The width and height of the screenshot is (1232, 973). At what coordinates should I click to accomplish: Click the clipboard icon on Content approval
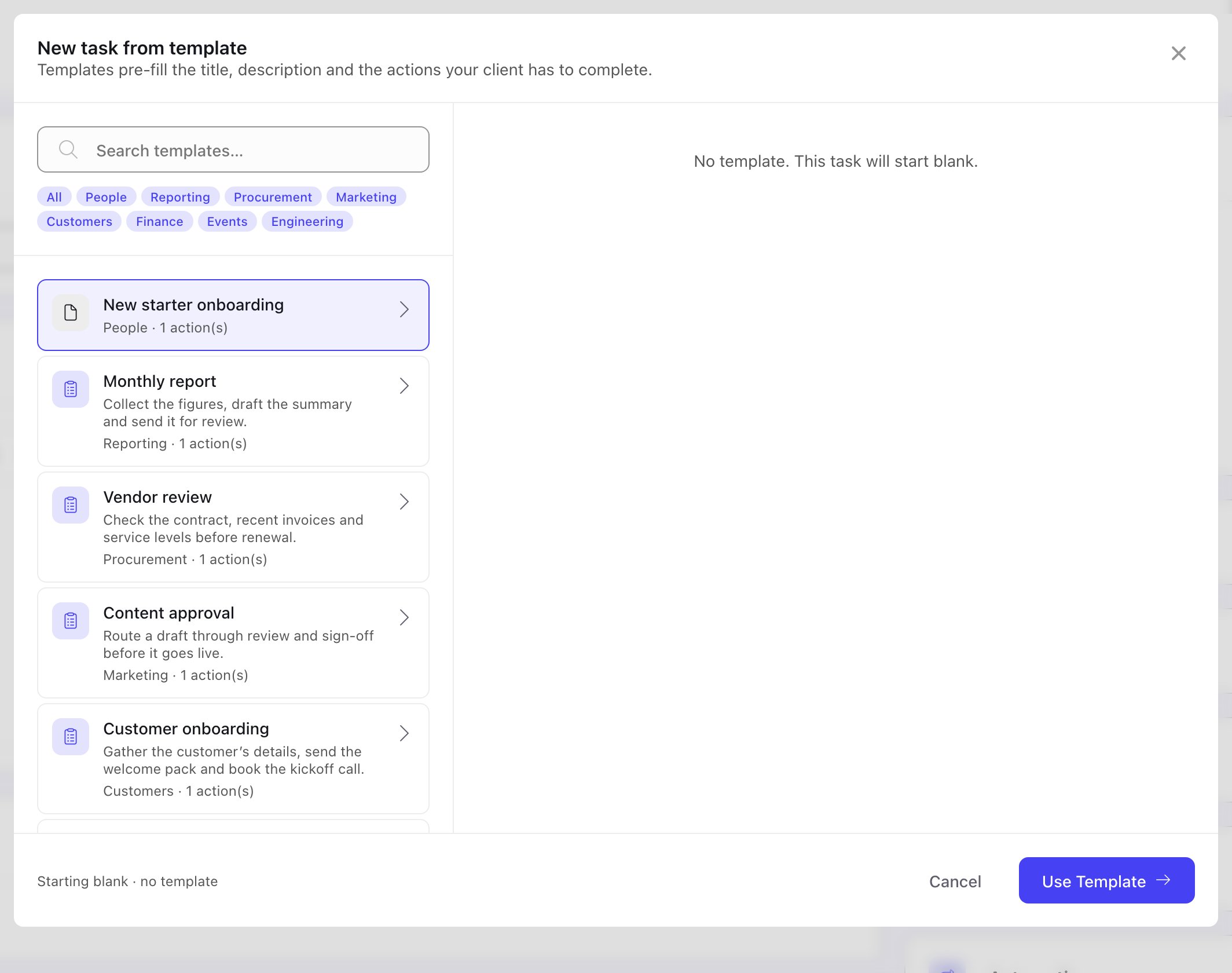pyautogui.click(x=71, y=621)
